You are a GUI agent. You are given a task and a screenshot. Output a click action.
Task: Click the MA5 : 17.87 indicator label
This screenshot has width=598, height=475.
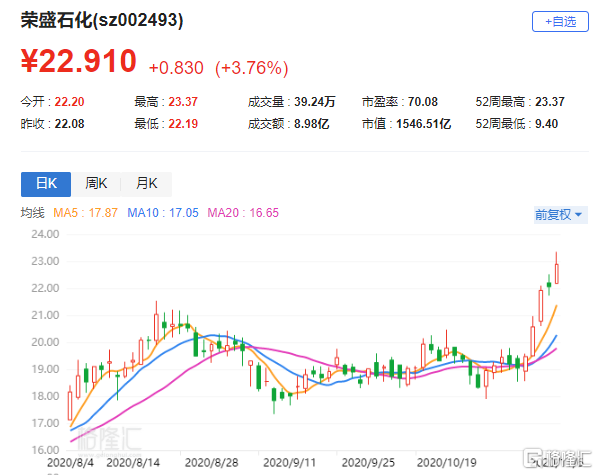pos(85,213)
